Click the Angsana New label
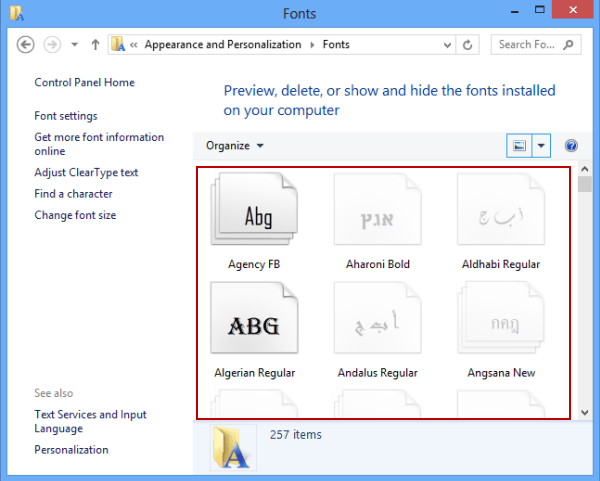This screenshot has width=600, height=481. (x=501, y=373)
